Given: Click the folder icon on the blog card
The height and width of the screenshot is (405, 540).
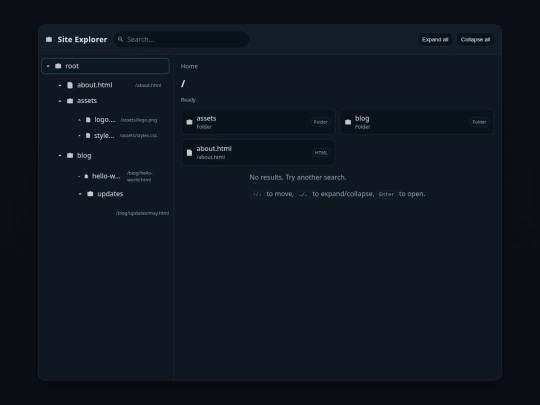Looking at the screenshot, I should point(348,122).
